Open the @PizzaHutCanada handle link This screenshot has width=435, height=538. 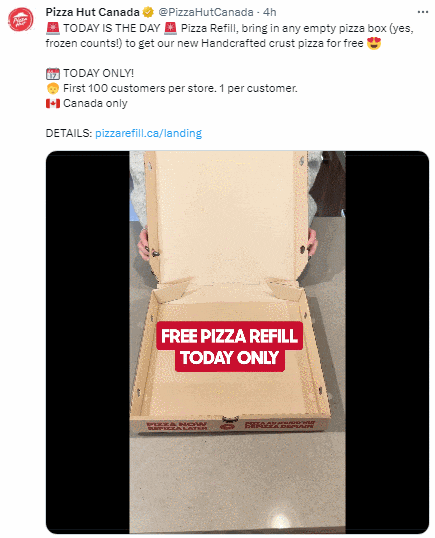pos(206,12)
